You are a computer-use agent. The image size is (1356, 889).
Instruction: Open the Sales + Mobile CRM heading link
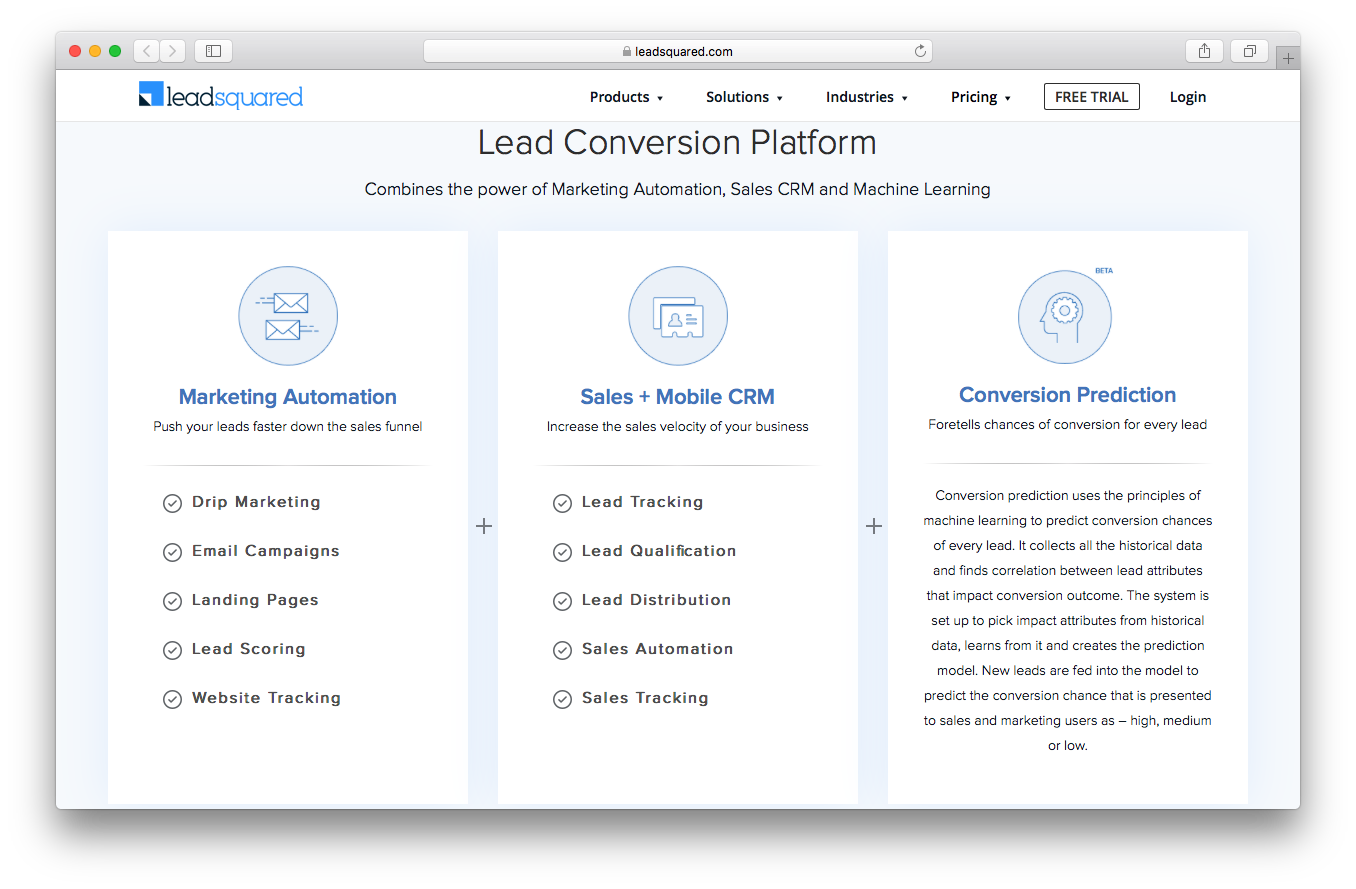pyautogui.click(x=677, y=397)
